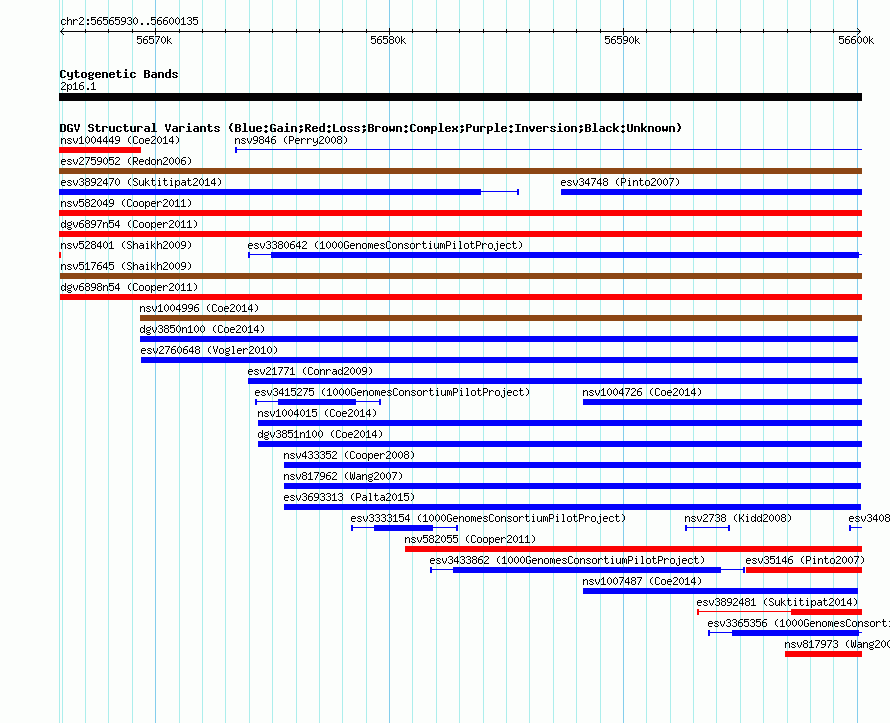Screen dimensions: 890x723
Task: Click the esv3892481 (Suktitipat2014) label
Action: 777,602
